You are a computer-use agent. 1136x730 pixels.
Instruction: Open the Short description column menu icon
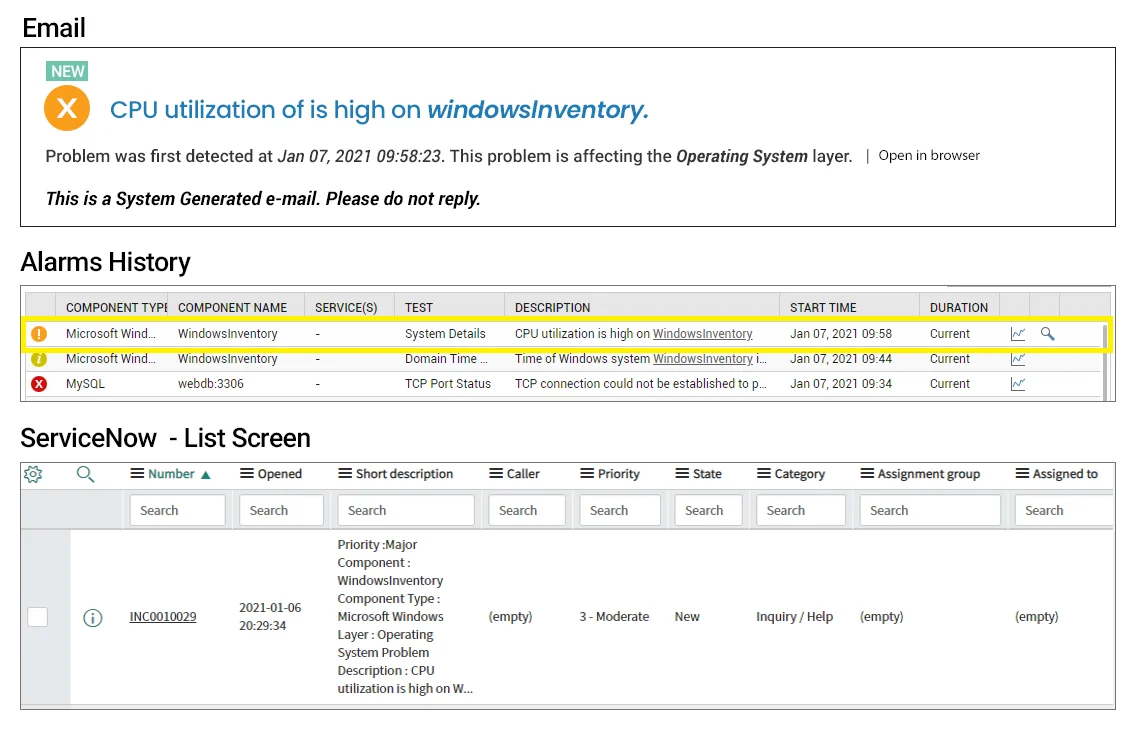[x=345, y=474]
